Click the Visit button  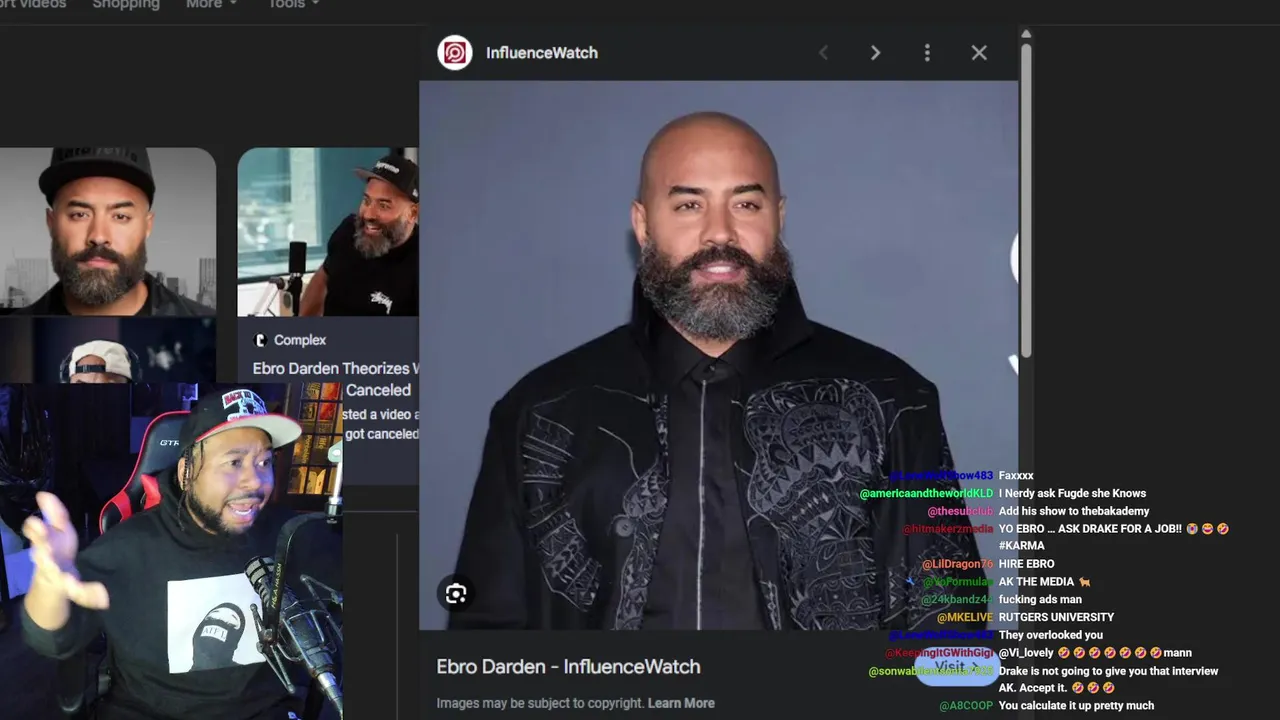click(957, 666)
